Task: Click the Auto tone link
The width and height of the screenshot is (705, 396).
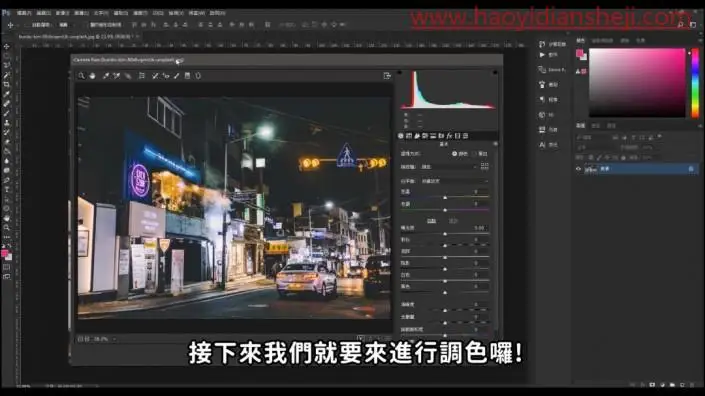Action: [431, 221]
